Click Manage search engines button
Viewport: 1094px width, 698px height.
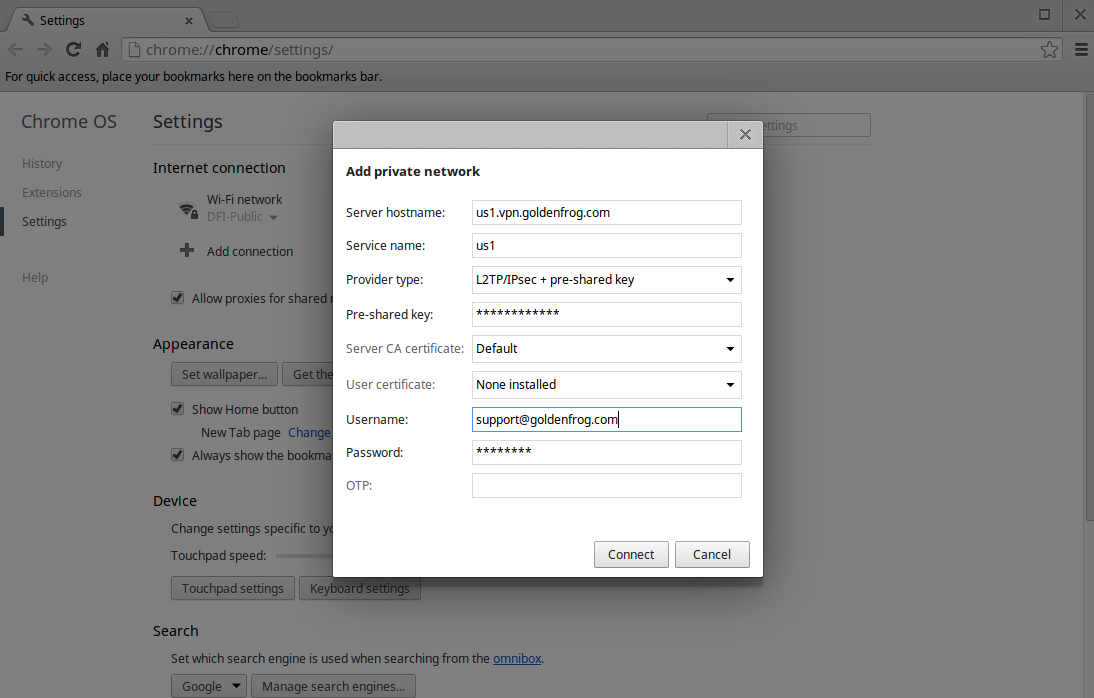[x=334, y=686]
